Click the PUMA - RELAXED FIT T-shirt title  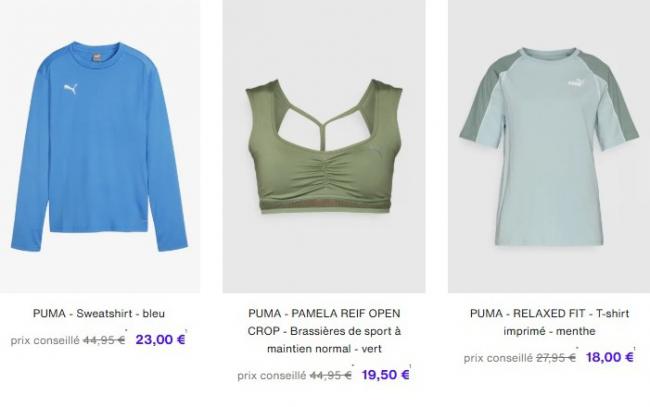(x=549, y=322)
